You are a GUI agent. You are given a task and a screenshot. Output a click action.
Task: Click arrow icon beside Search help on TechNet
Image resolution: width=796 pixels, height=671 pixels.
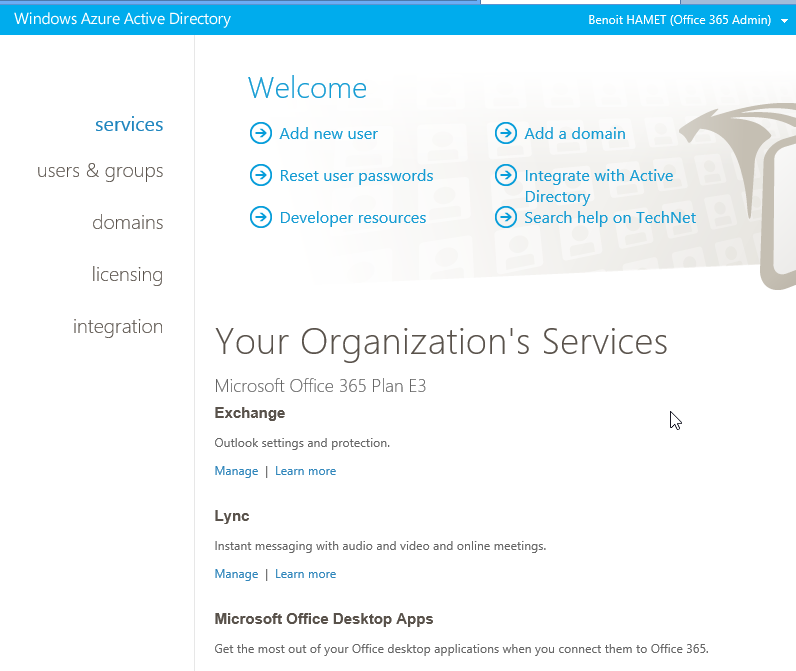click(x=506, y=218)
